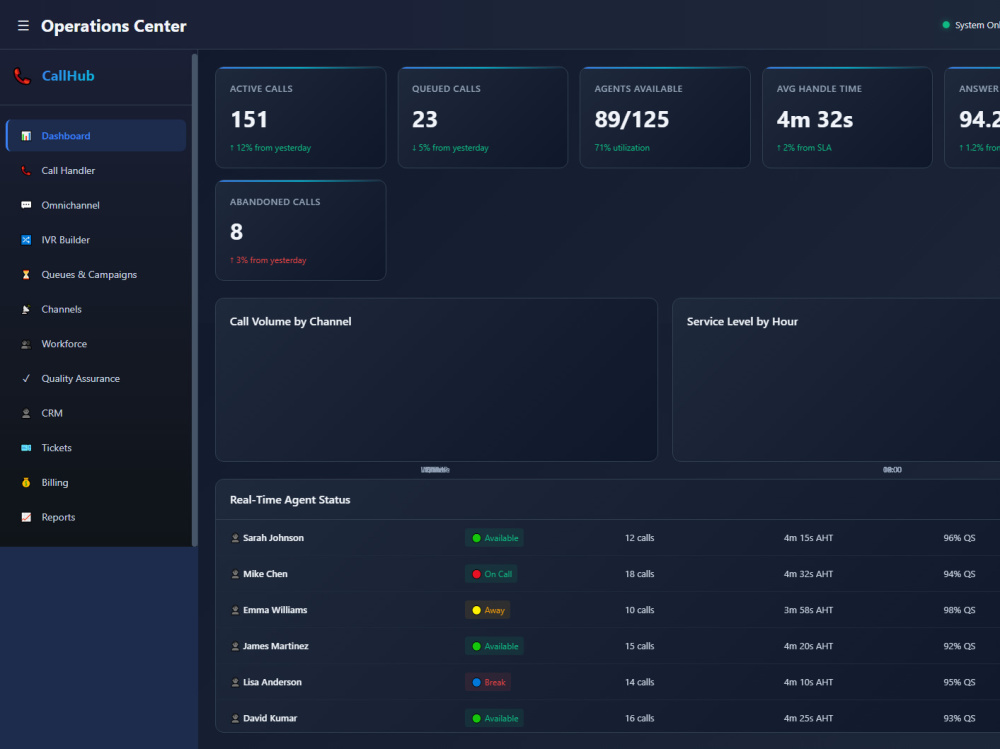Click "71% utilization" text
Viewport: 1000px width, 749px height.
point(622,148)
